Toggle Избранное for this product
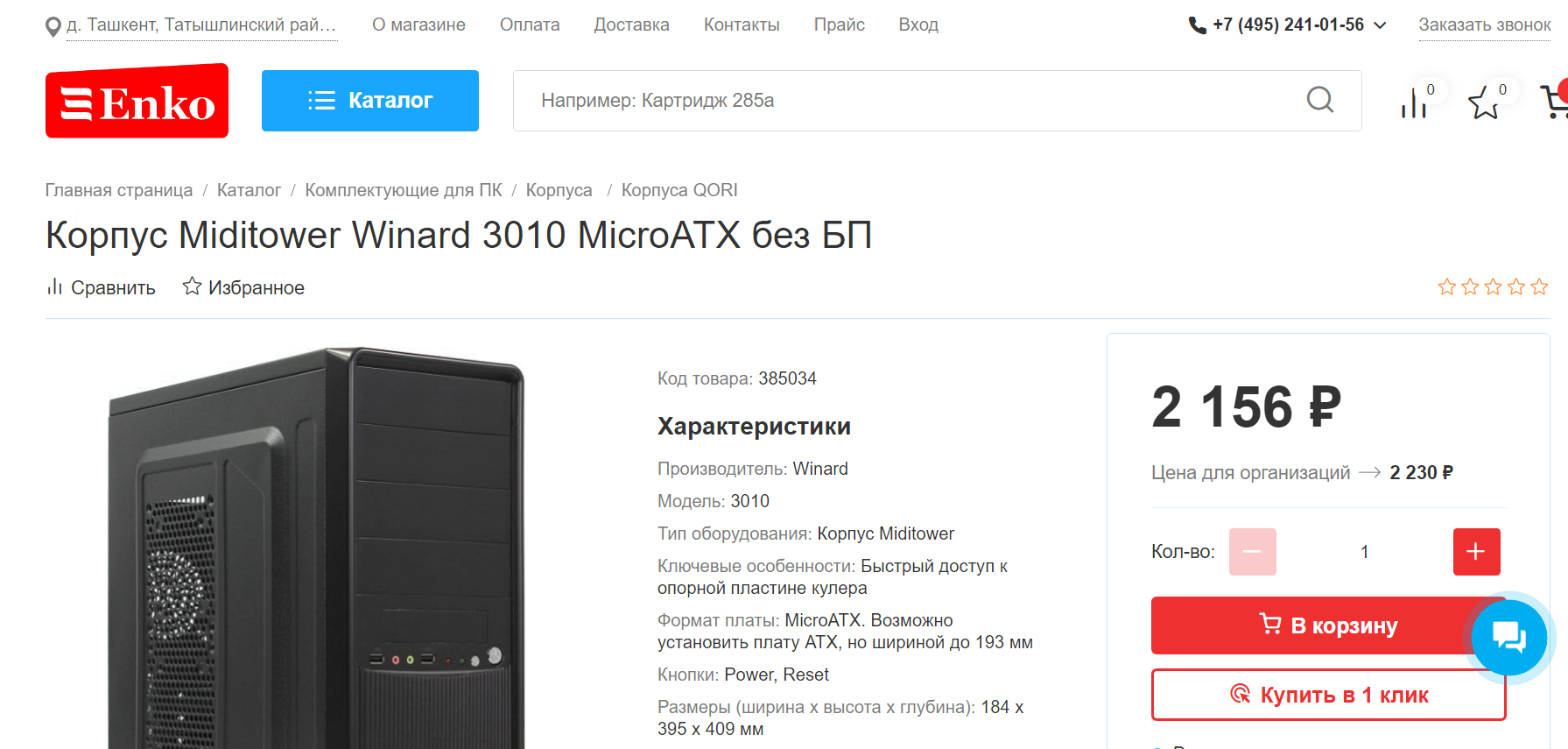Screen dimensions: 1568x749 coord(243,287)
